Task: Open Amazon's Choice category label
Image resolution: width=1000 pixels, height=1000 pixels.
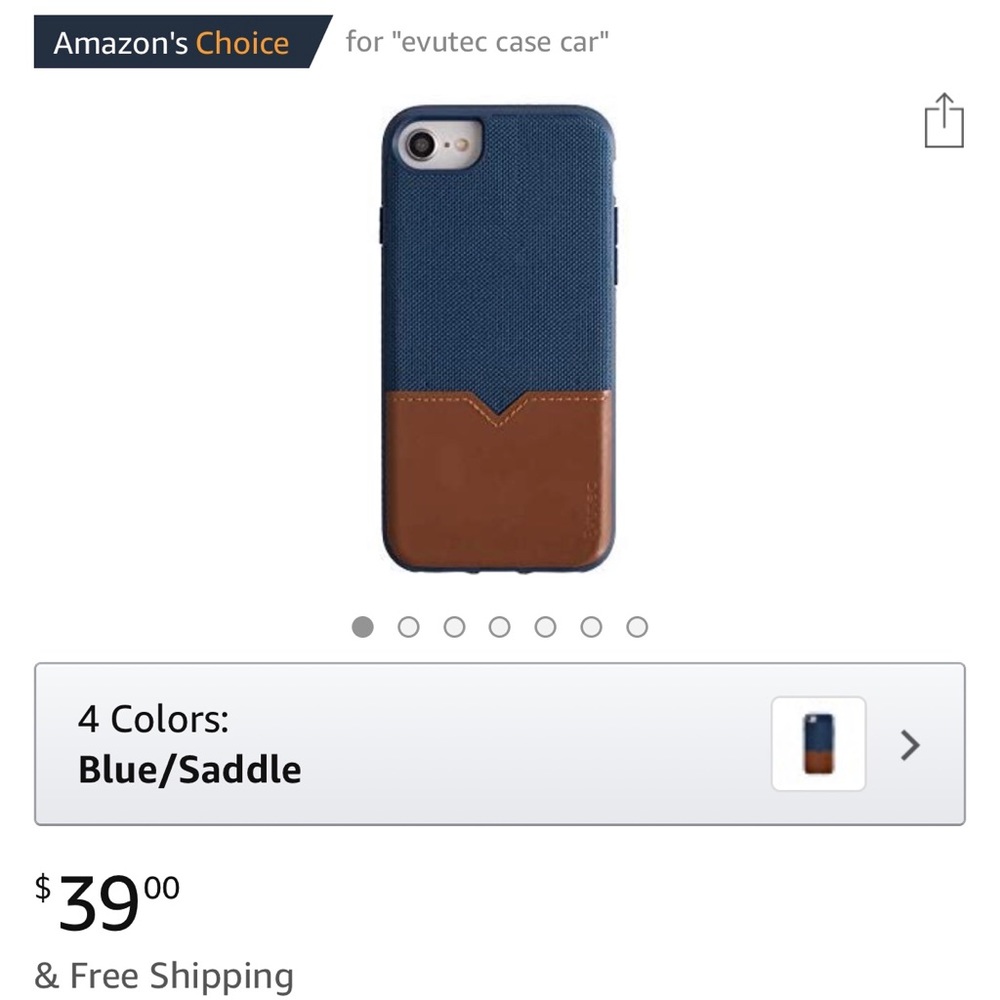Action: click(170, 42)
